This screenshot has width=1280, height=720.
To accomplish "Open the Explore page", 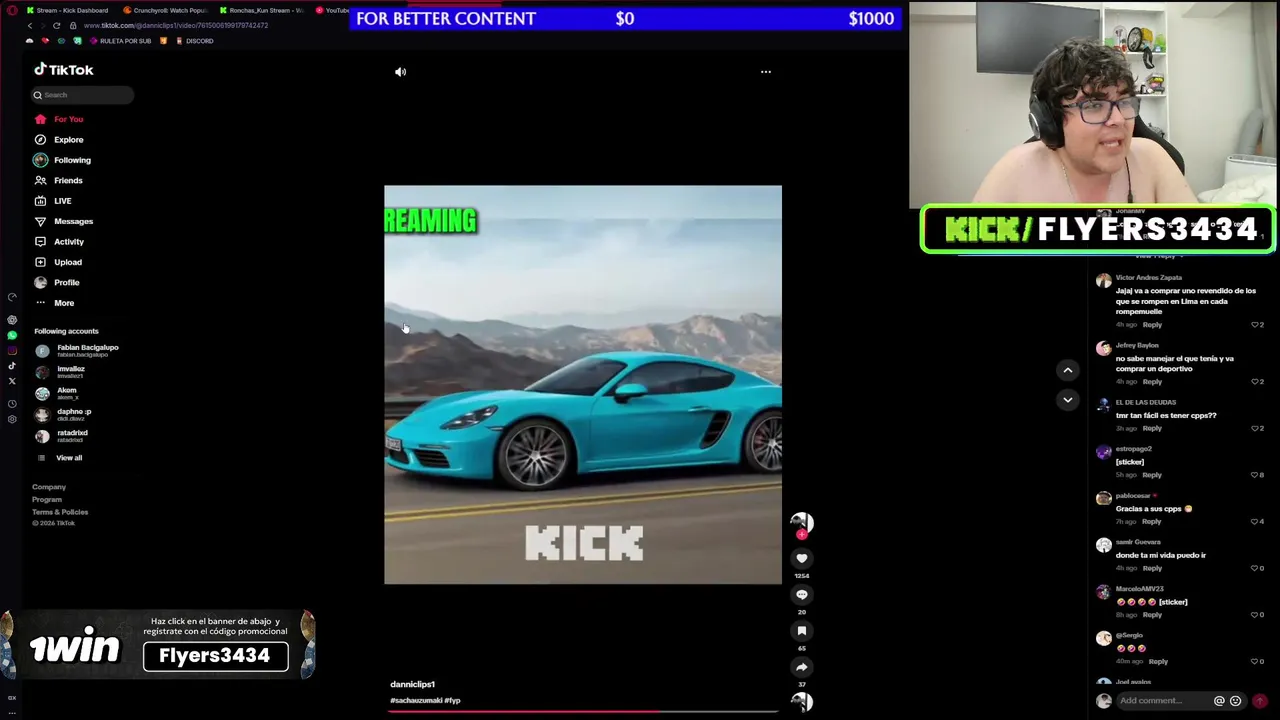I will [60, 140].
